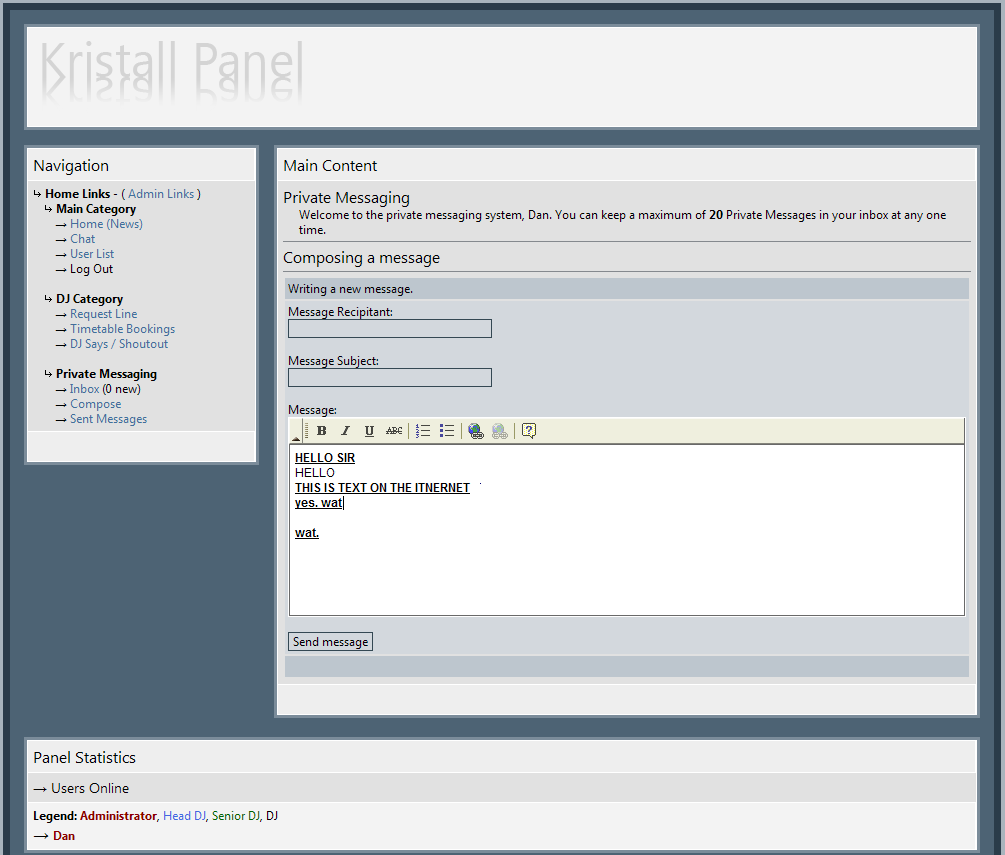The height and width of the screenshot is (855, 1005).
Task: Click the Log Out link
Action: coord(91,269)
